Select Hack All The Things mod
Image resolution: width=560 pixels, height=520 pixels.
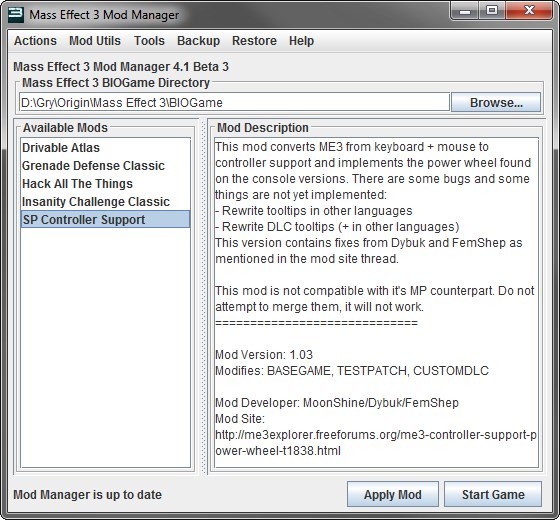tap(105, 184)
